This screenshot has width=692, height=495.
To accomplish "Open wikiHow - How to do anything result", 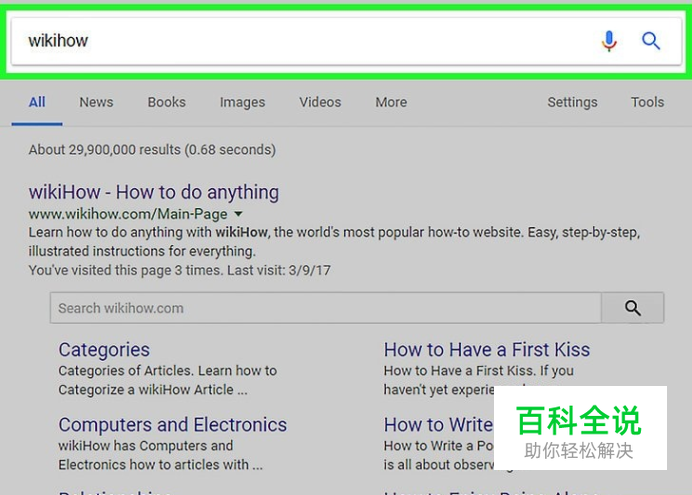I will (154, 192).
